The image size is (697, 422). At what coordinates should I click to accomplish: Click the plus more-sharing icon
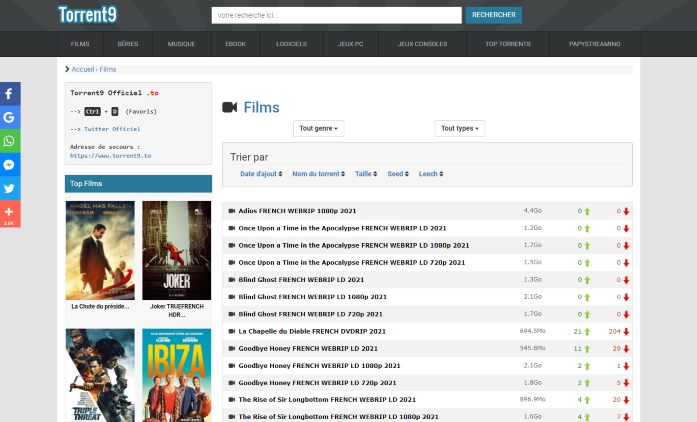click(9, 212)
